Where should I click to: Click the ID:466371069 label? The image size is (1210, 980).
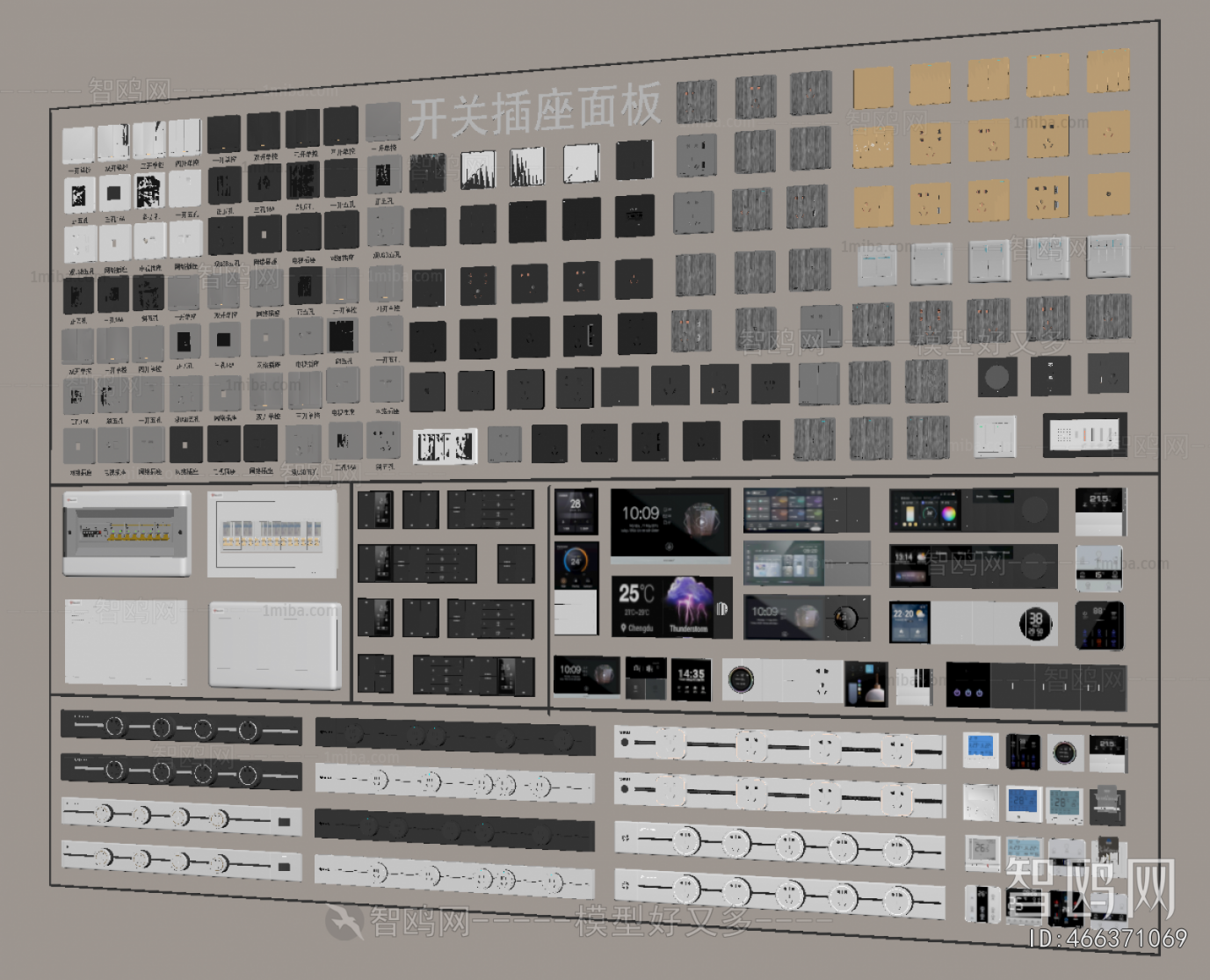tap(1107, 939)
